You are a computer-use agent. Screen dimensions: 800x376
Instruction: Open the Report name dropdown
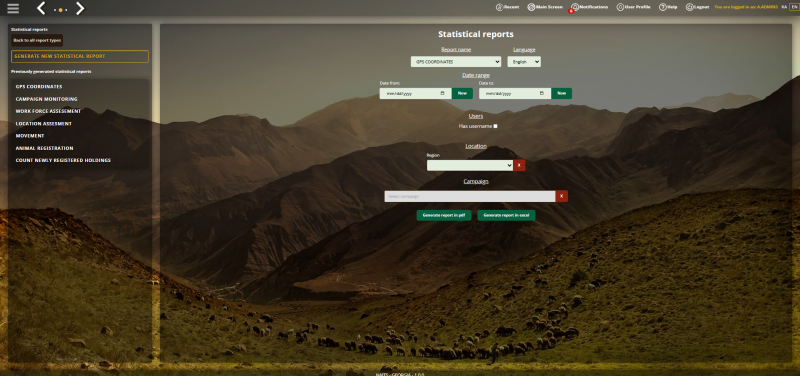456,62
